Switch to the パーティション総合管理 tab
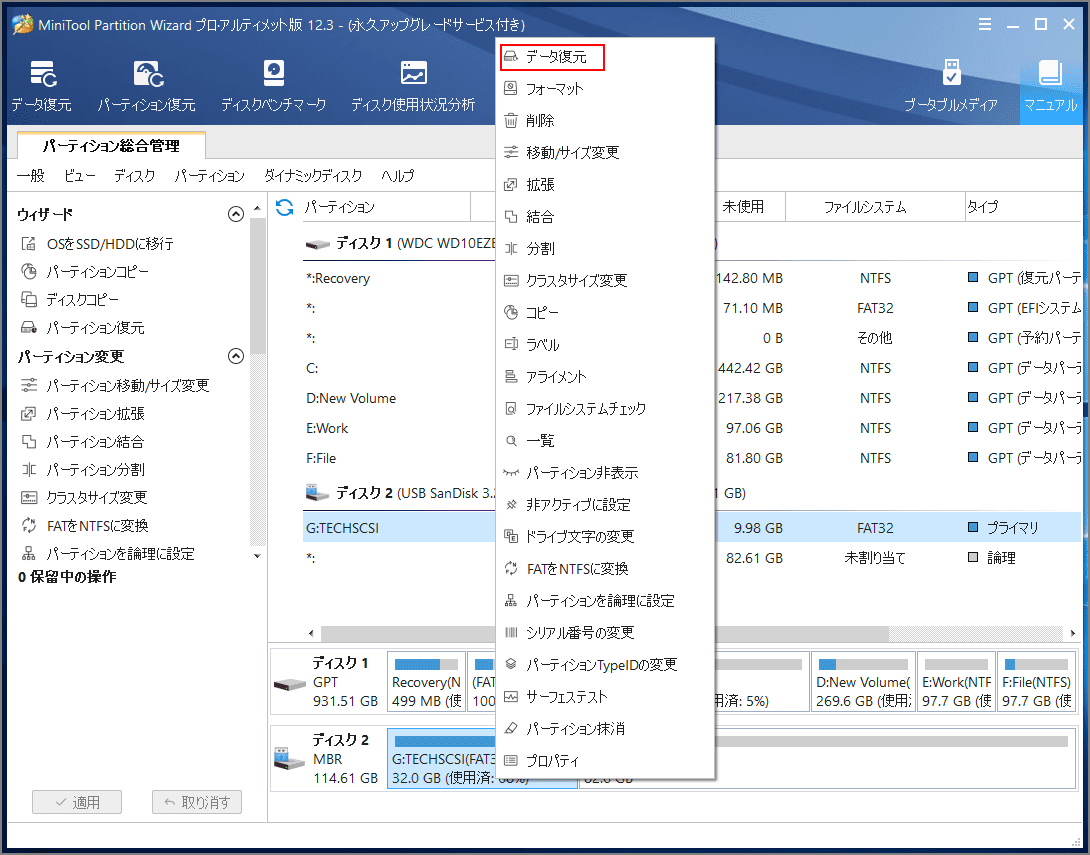This screenshot has width=1090, height=855. click(110, 145)
